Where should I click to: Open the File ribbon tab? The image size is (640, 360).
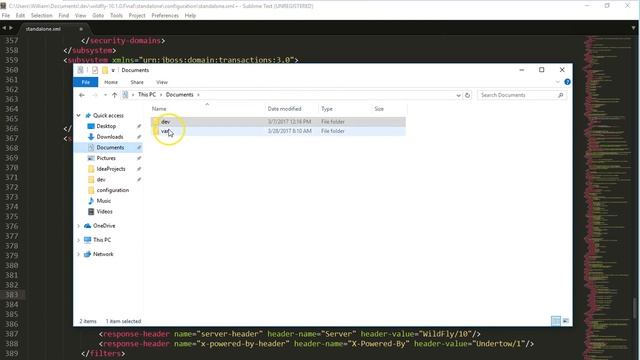coord(86,82)
